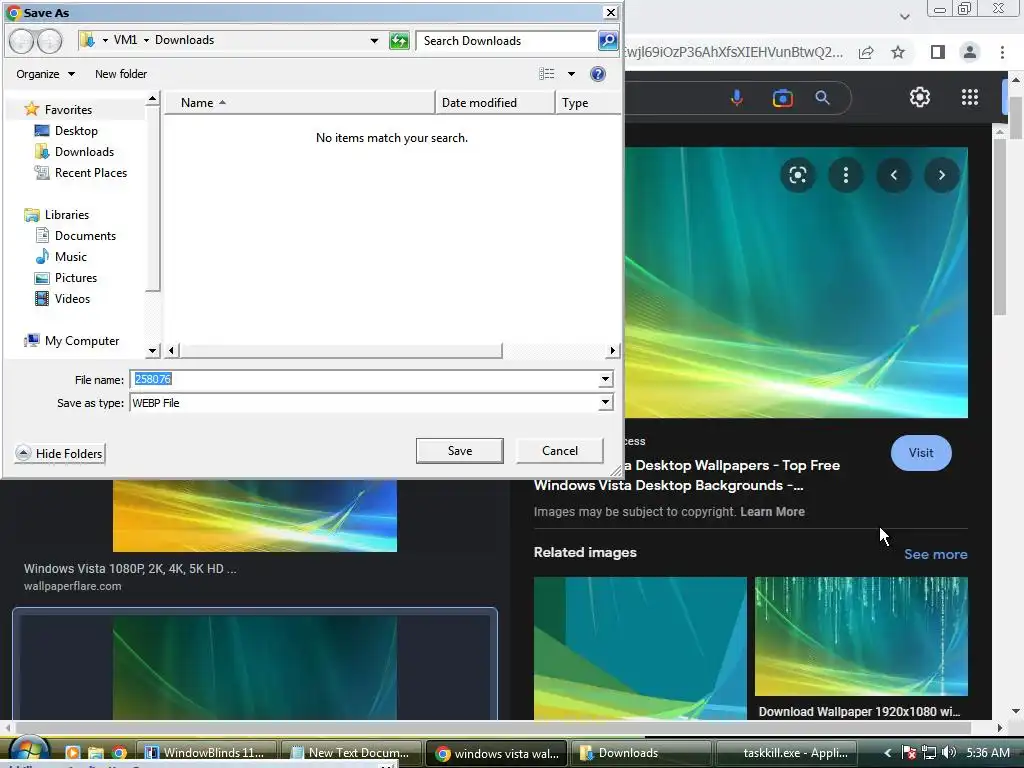Viewport: 1024px width, 768px height.
Task: Click the Search Downloads field
Action: click(x=506, y=40)
